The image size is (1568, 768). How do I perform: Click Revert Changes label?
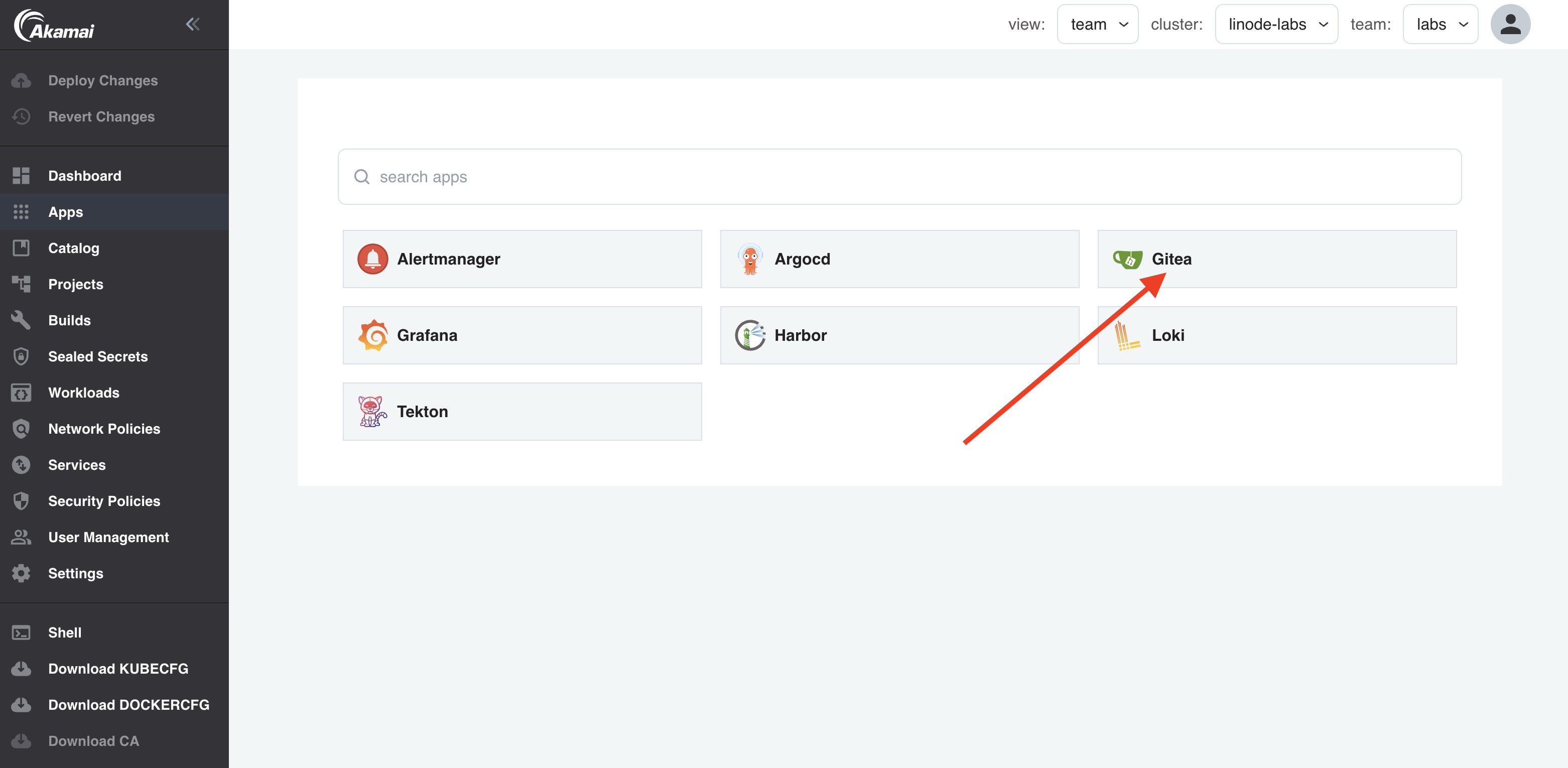point(102,116)
